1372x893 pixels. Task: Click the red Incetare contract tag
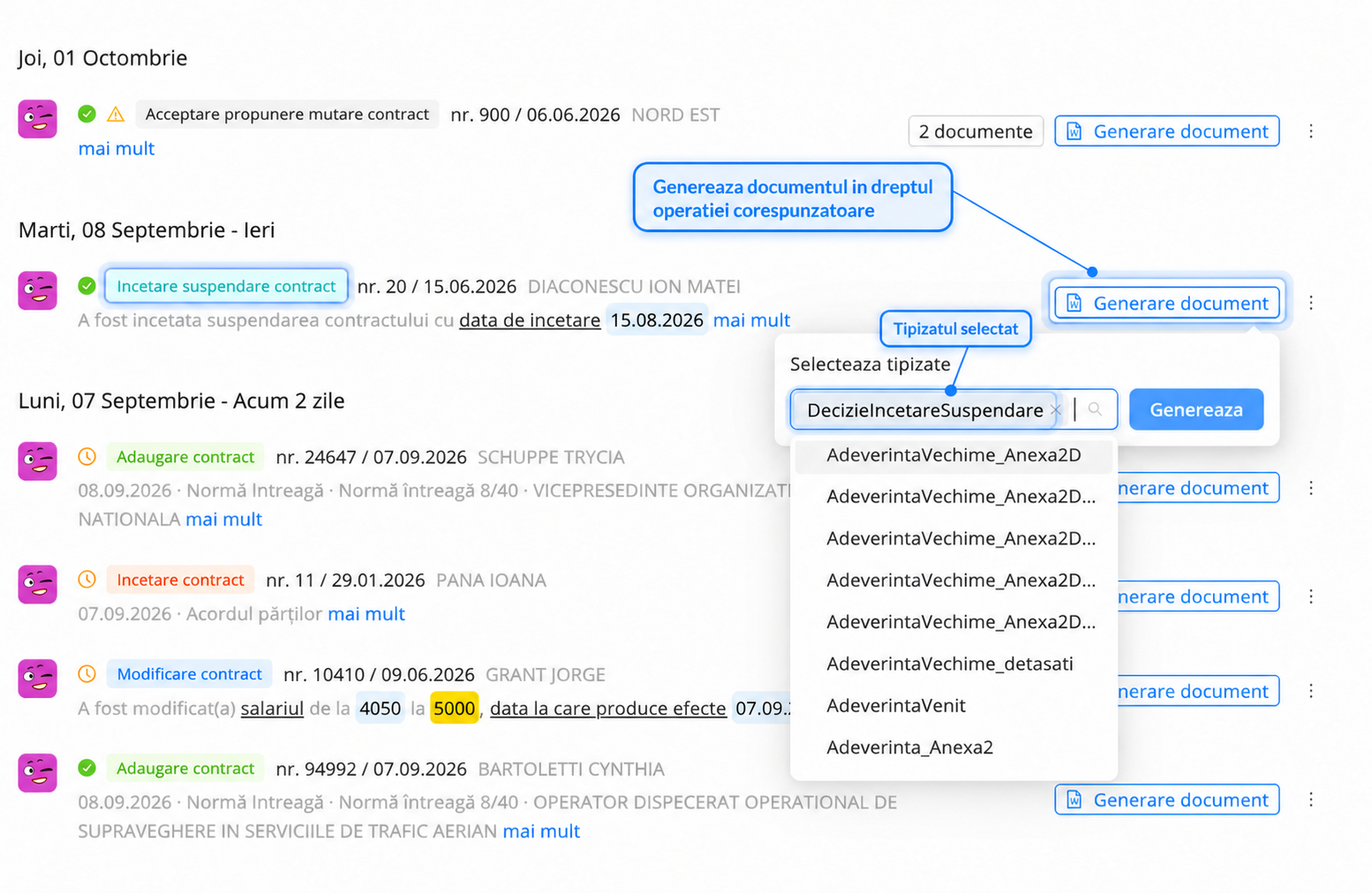point(180,580)
